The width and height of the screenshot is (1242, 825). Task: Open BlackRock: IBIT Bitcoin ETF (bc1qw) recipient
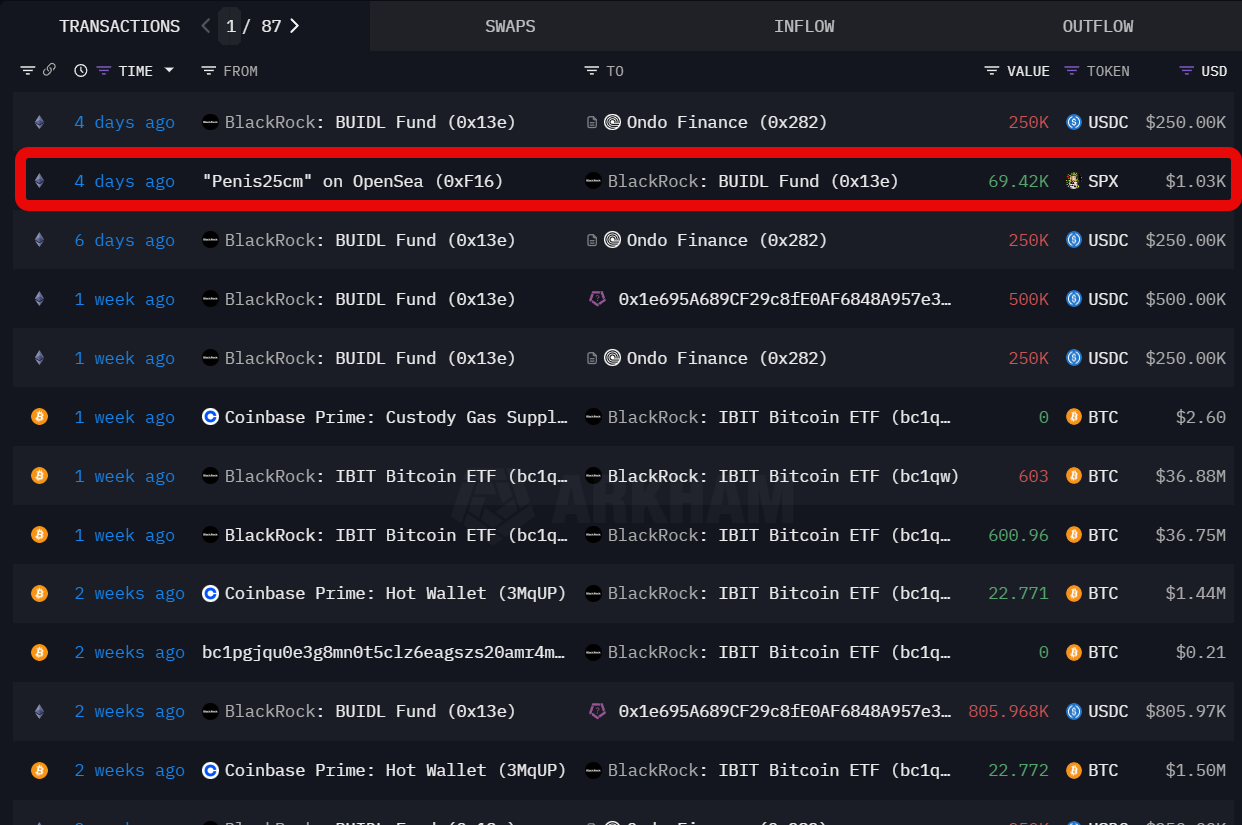(x=784, y=476)
